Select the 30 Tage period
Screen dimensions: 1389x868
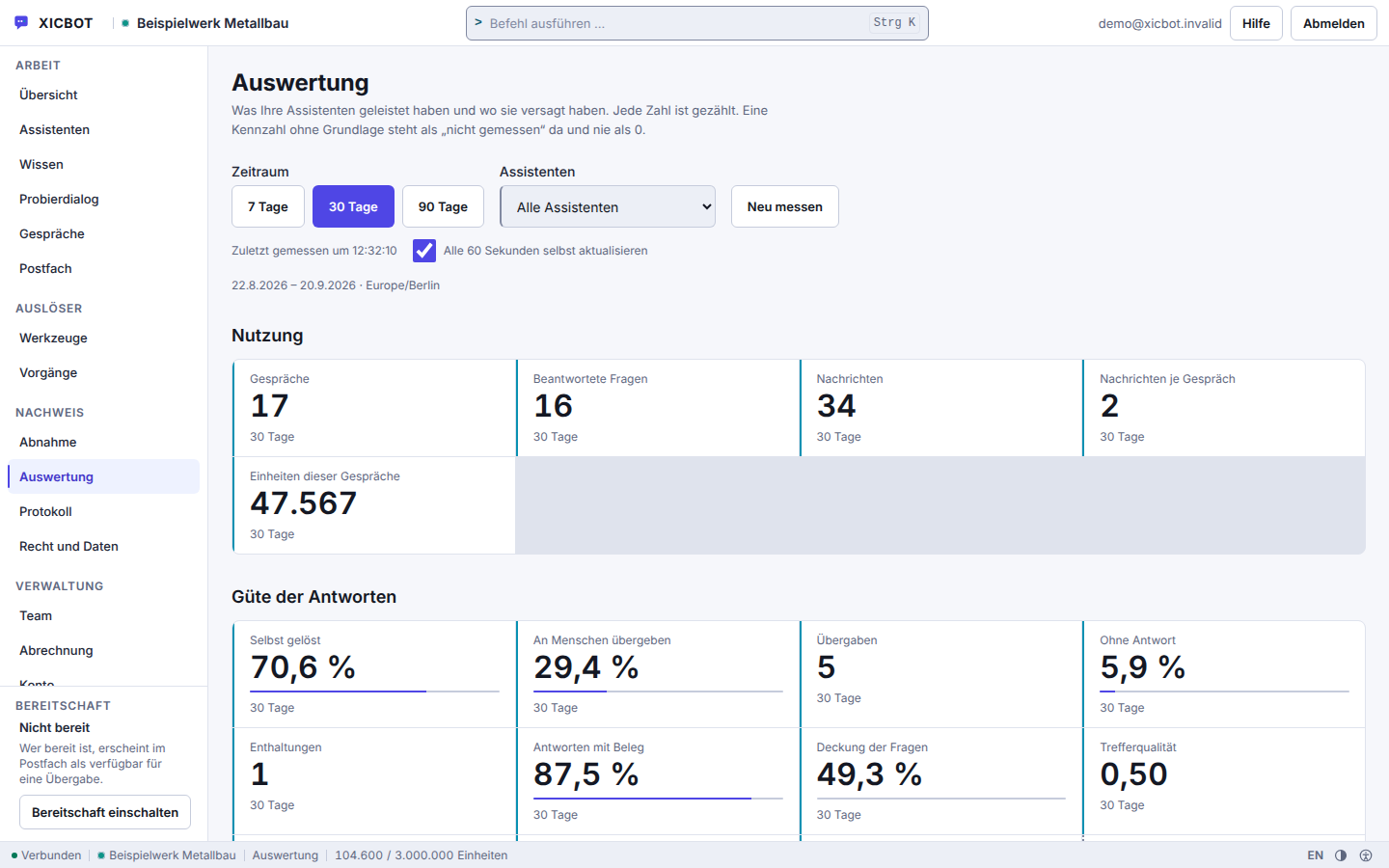coord(353,206)
